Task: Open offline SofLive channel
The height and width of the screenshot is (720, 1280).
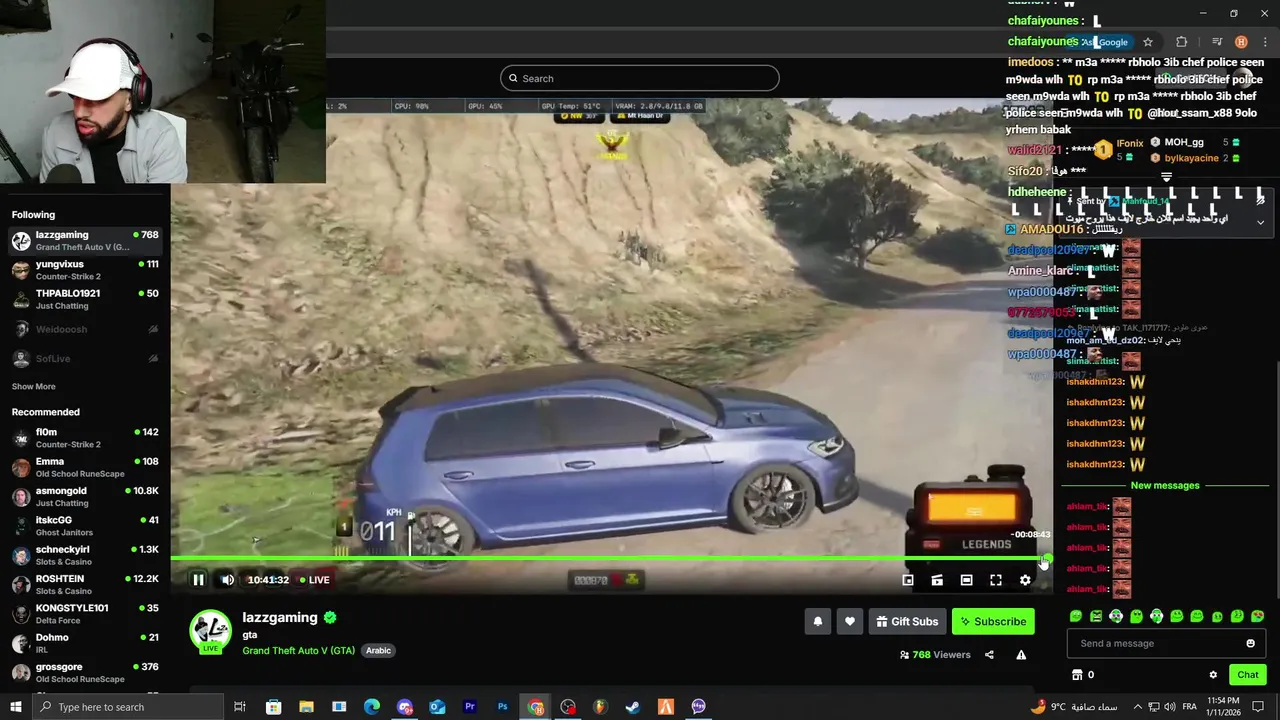Action: point(85,358)
